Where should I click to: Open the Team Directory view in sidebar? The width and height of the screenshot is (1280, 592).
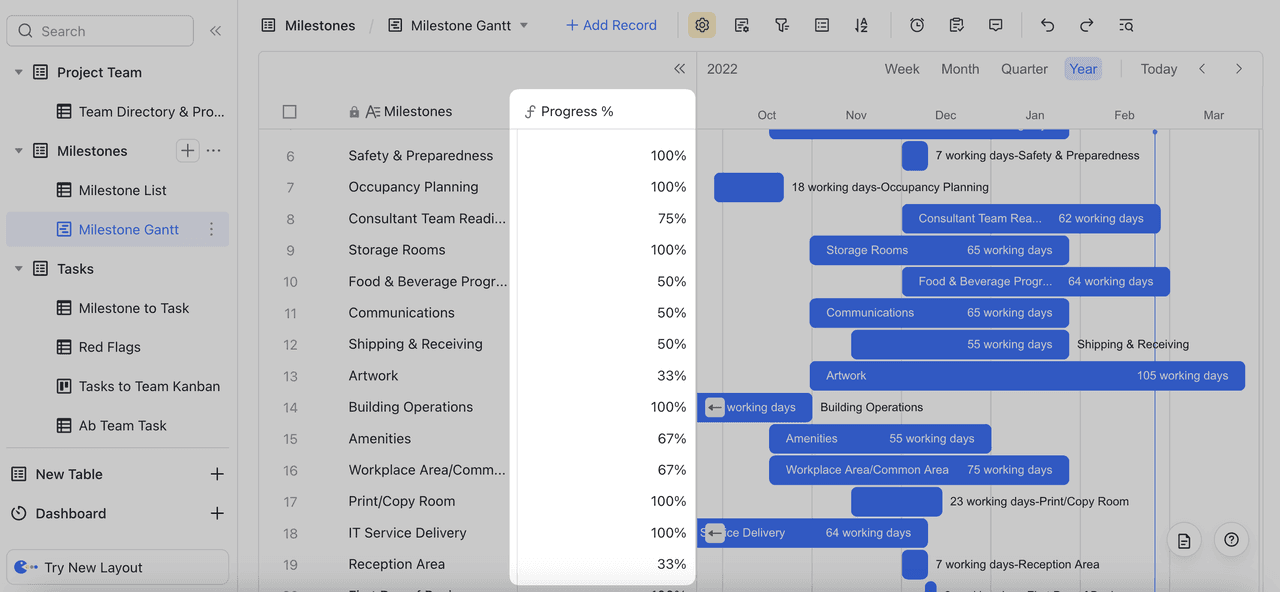[x=117, y=112]
